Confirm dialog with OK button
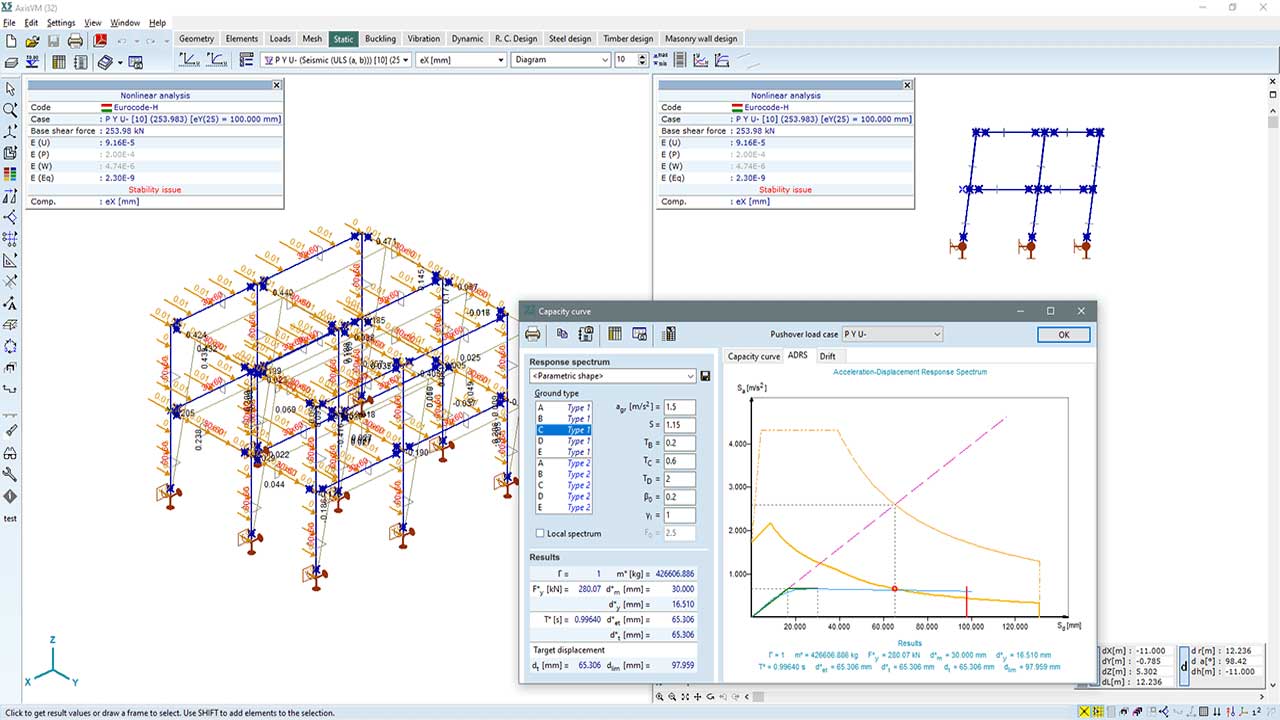Screen dimensions: 1280x720 [x=1063, y=335]
